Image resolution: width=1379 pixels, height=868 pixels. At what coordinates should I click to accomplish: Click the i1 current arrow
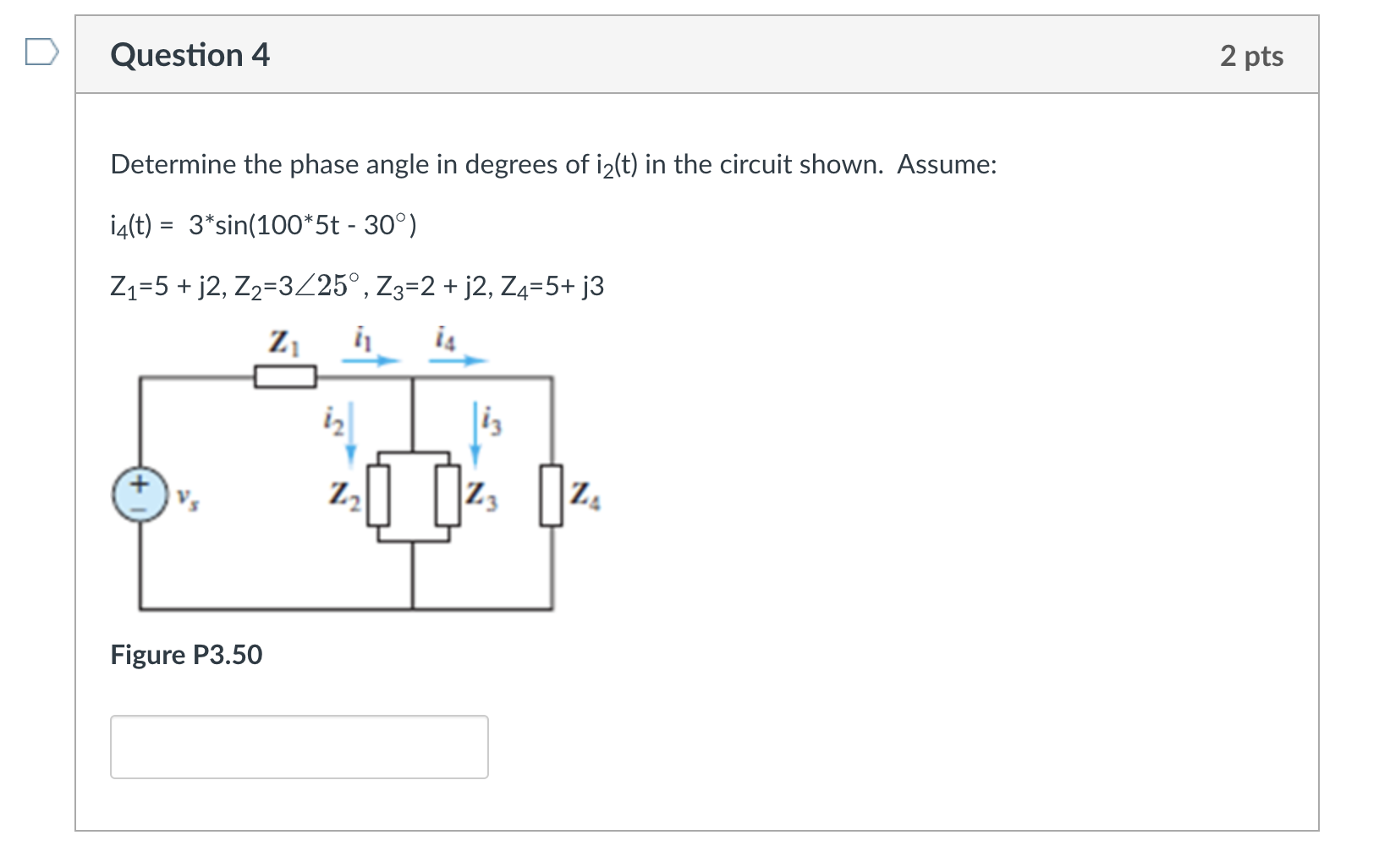click(x=371, y=360)
